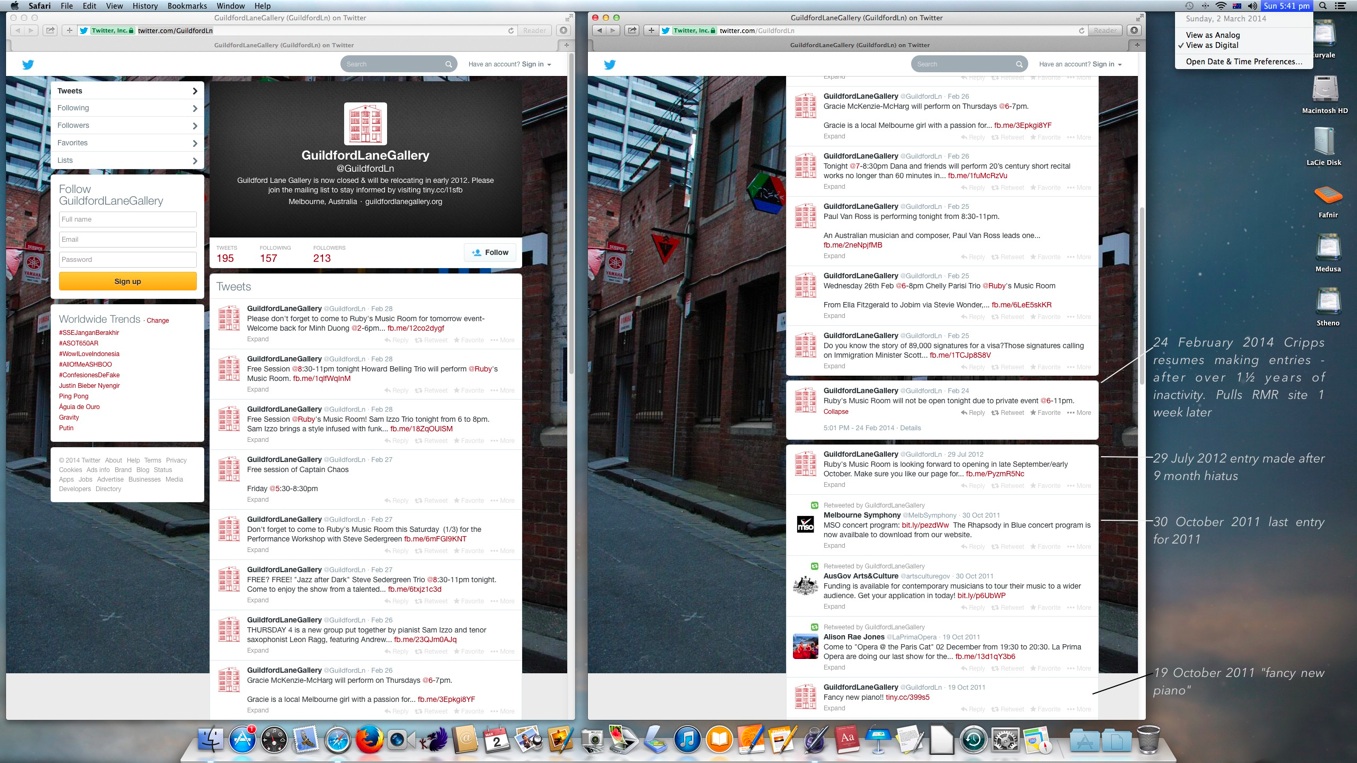Choose Open Date & Time Preferences
This screenshot has width=1357, height=763.
click(1243, 61)
